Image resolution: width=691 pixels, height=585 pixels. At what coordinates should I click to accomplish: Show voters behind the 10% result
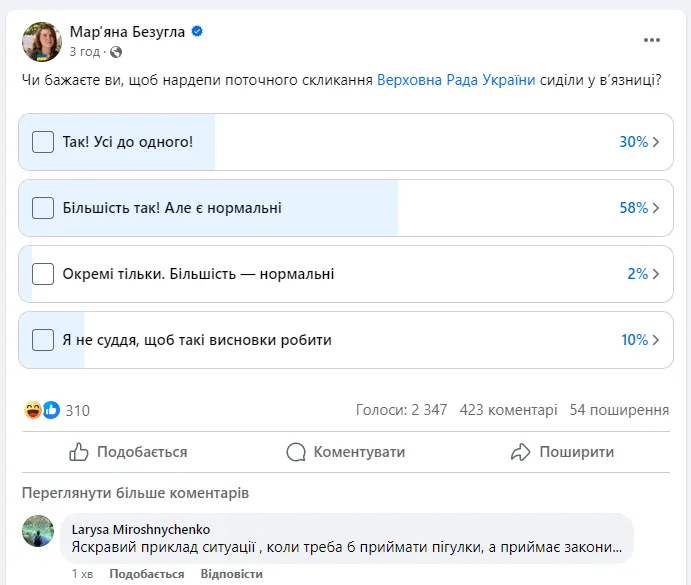(x=640, y=340)
